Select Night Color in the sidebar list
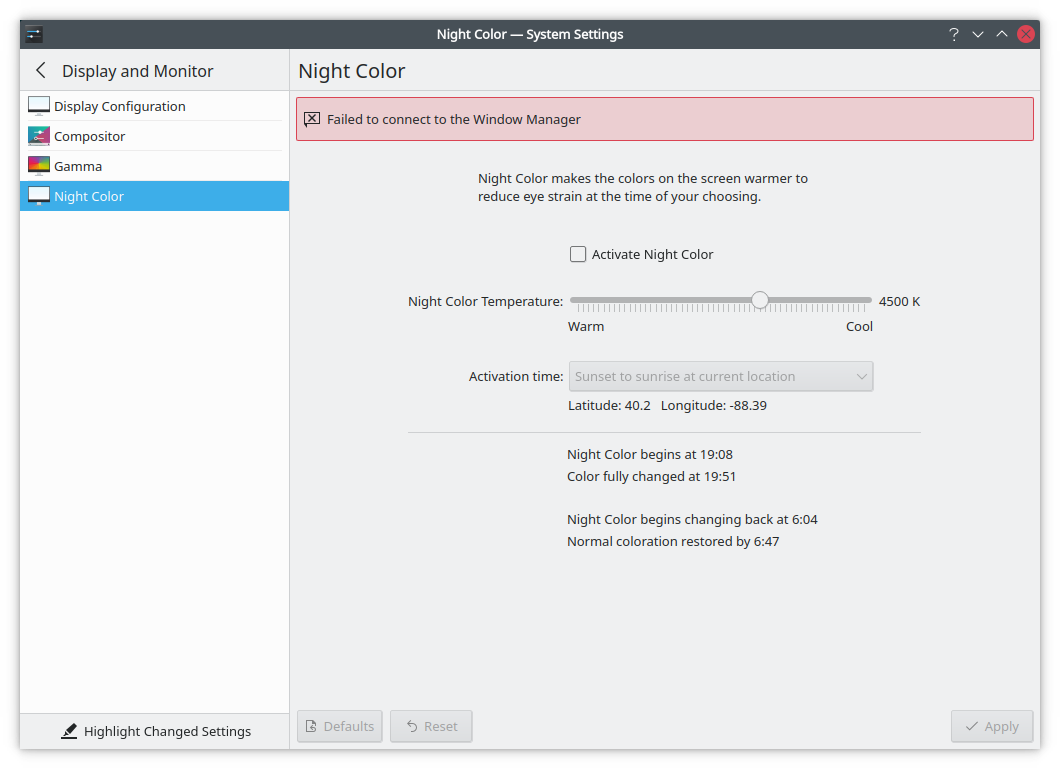Viewport: 1060px width, 769px height. (x=154, y=196)
